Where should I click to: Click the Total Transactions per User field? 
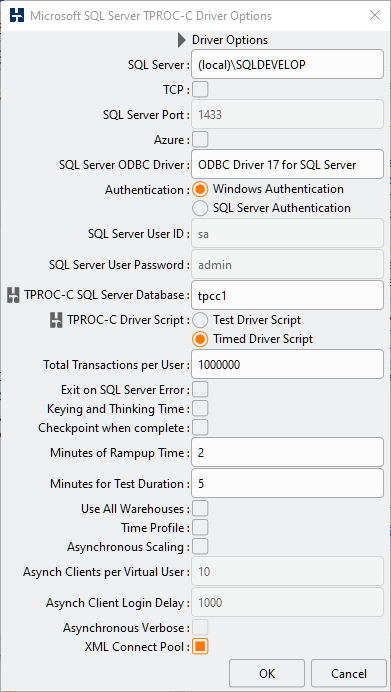click(x=288, y=365)
